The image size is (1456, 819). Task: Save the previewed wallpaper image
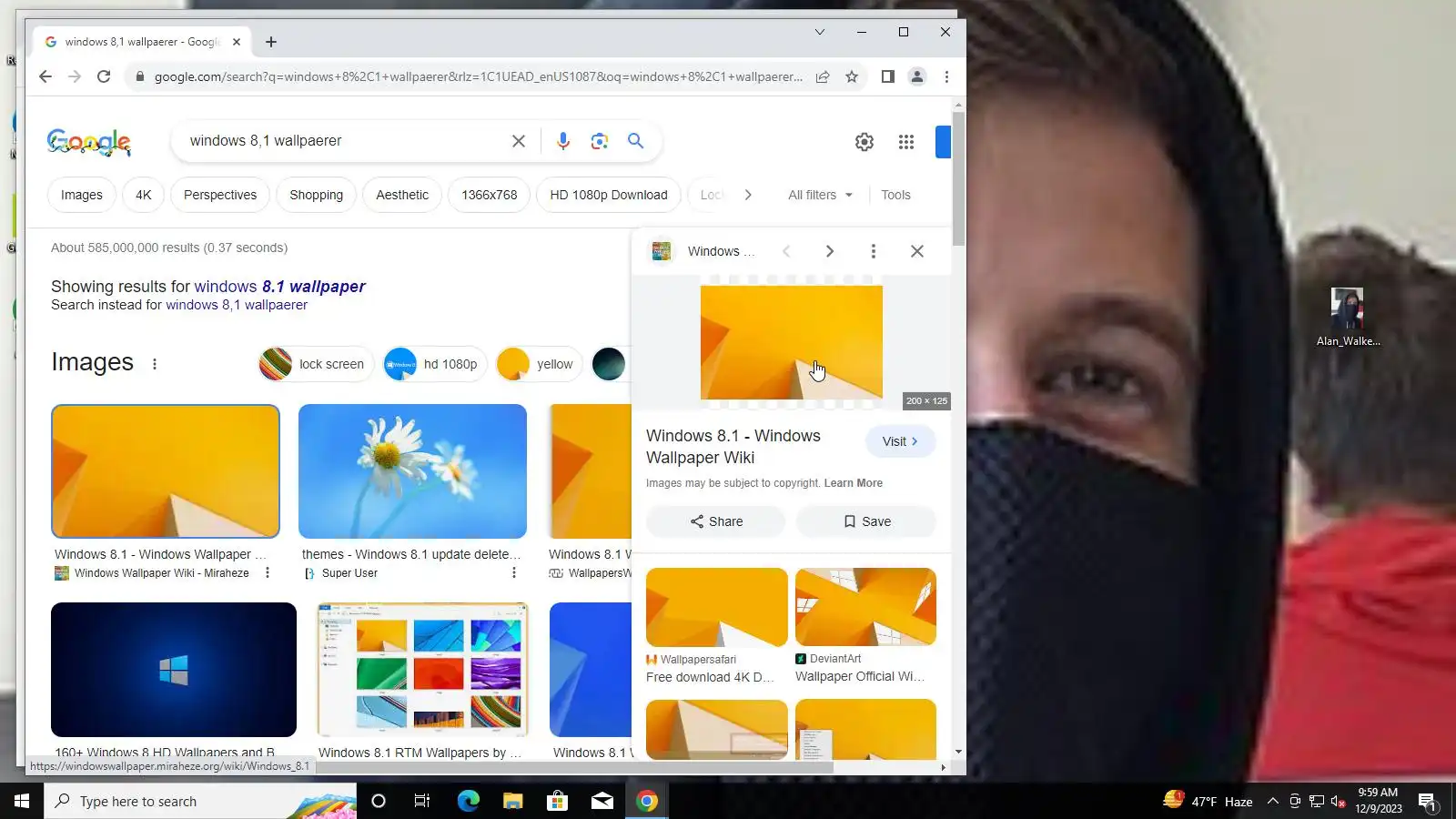[x=866, y=521]
